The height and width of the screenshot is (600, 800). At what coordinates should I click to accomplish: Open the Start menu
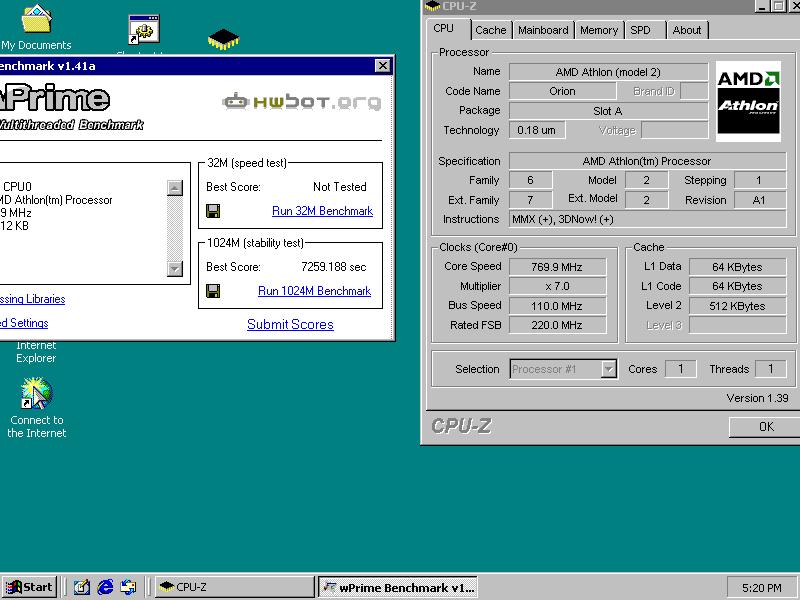coord(29,587)
